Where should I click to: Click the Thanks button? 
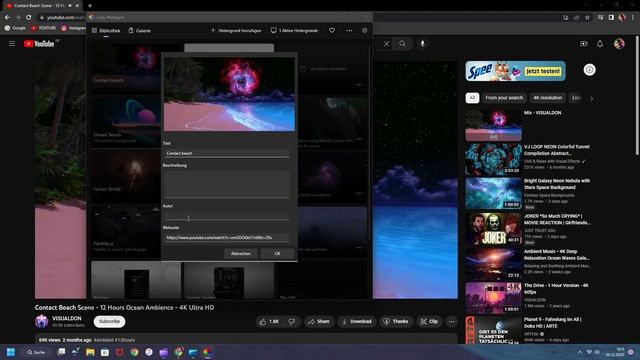pos(396,322)
